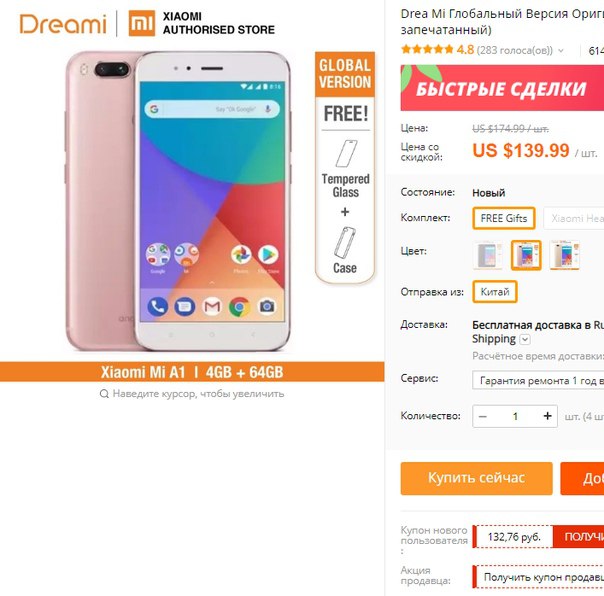Click Получить купон продавца link
The image size is (604, 596).
tap(544, 577)
